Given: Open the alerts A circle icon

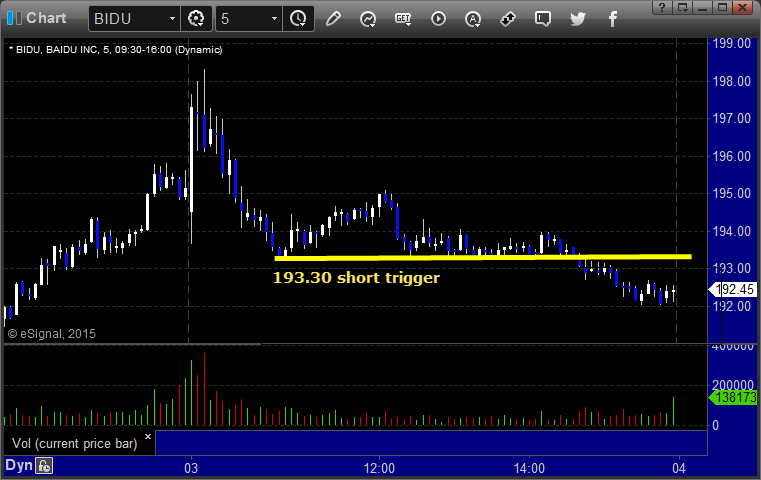Looking at the screenshot, I should point(473,19).
